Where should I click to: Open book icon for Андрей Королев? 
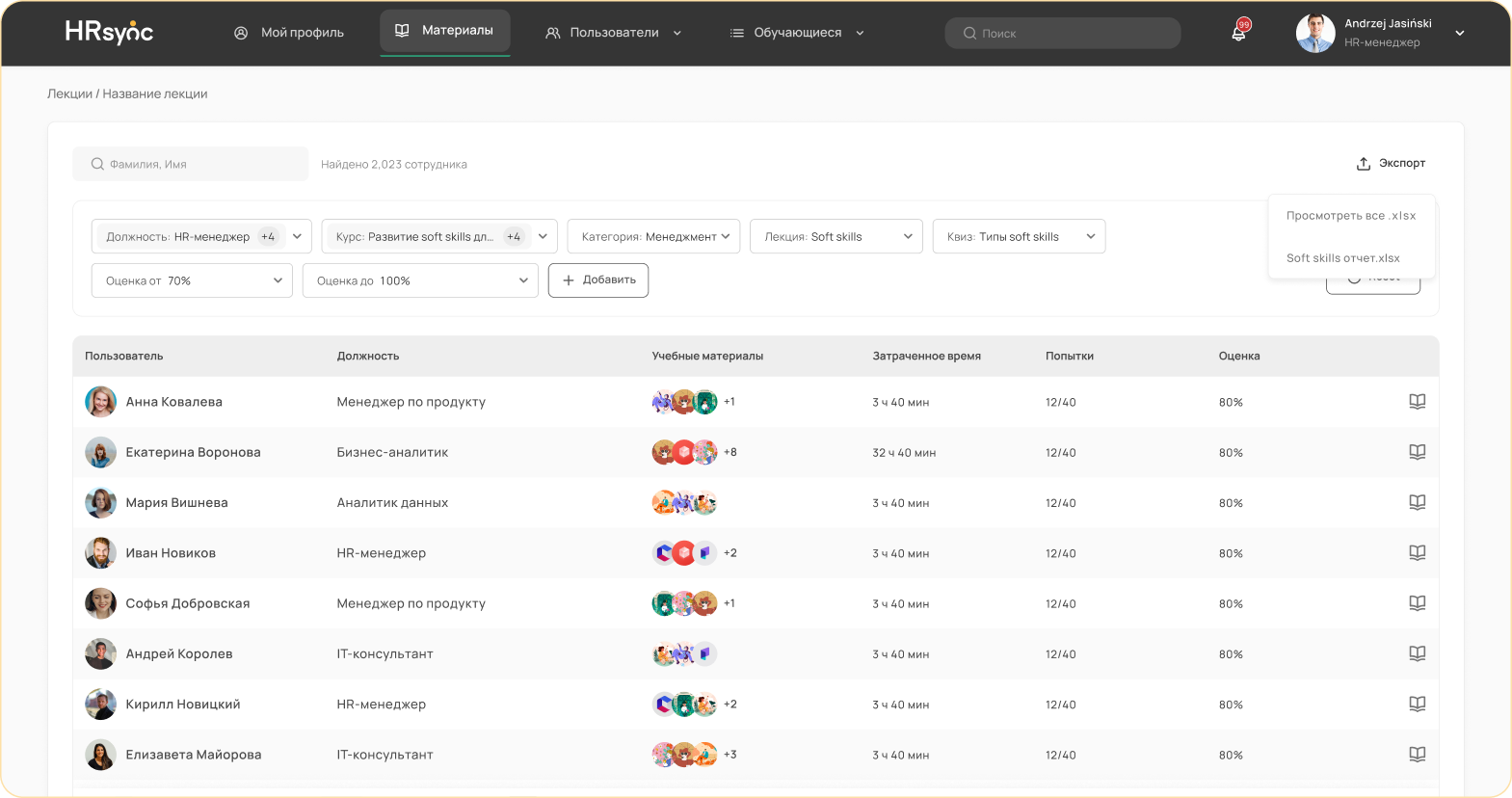1417,653
